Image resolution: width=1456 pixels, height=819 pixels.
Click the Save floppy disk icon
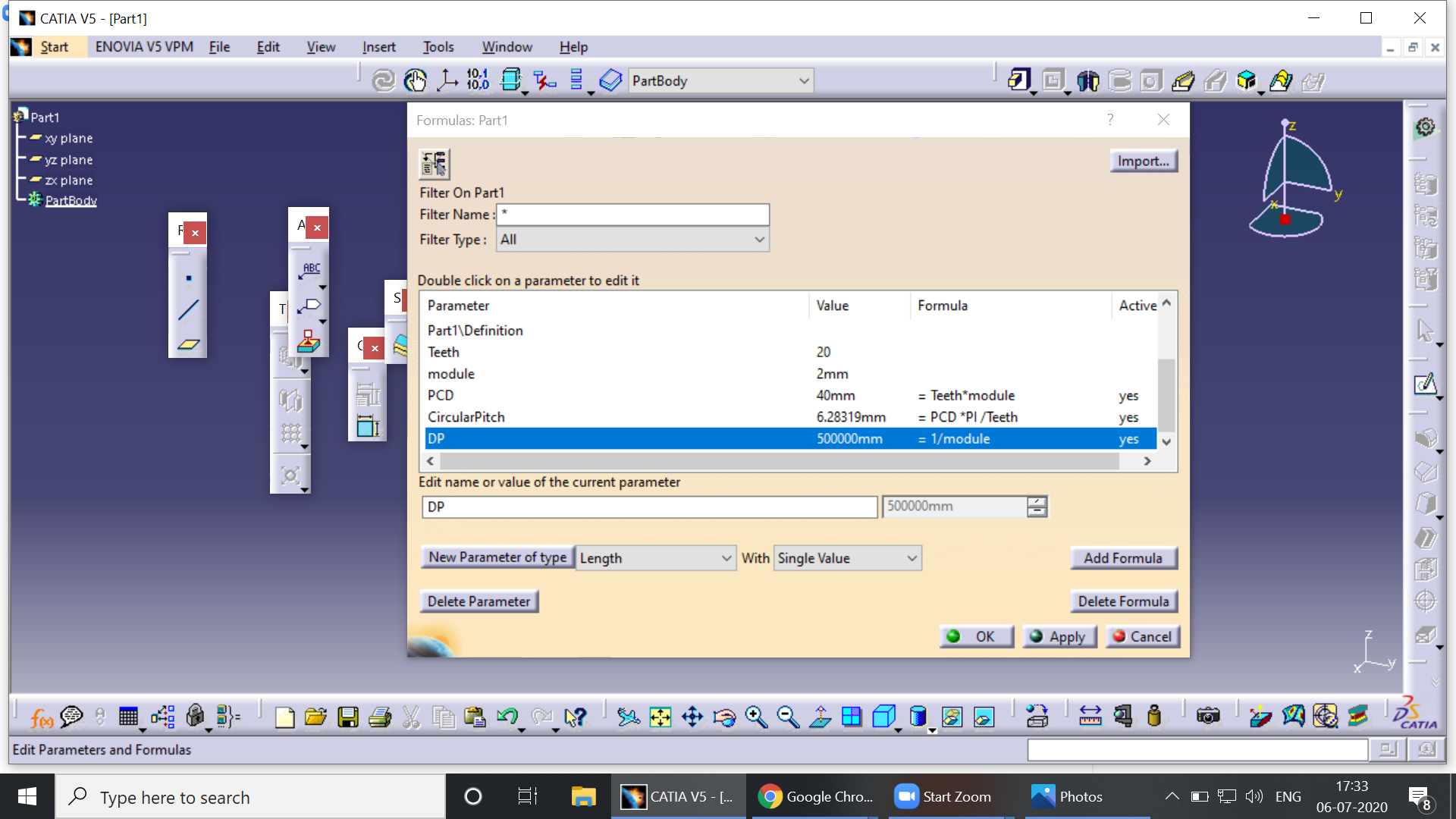coord(348,717)
